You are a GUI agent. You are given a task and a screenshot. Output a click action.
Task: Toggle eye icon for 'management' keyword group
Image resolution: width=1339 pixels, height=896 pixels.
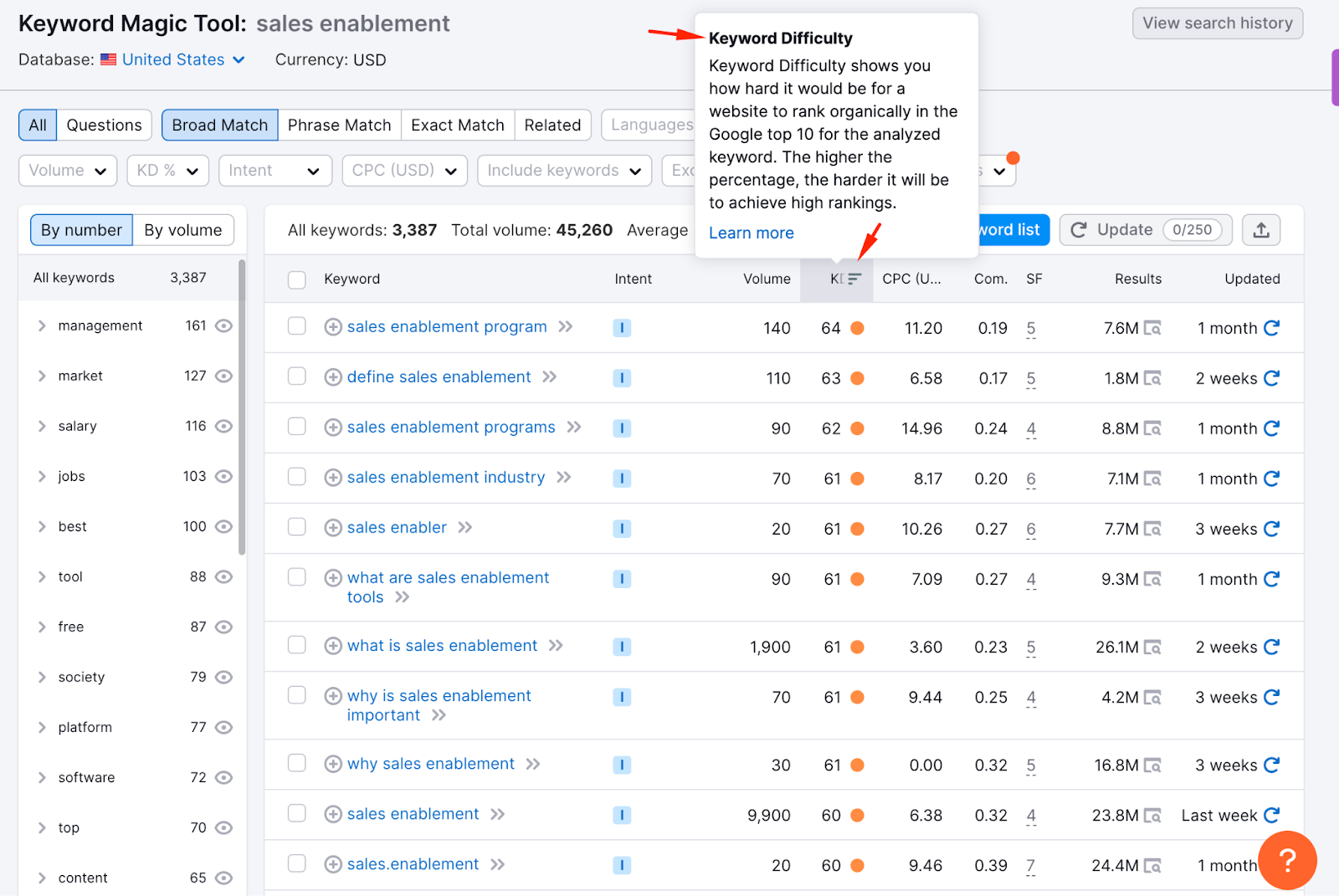pos(223,325)
